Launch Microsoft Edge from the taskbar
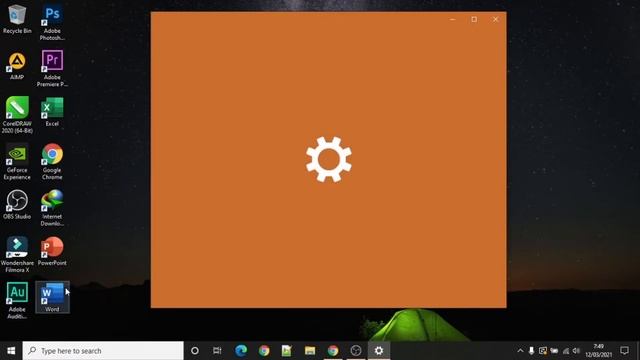The image size is (640, 360). 241,351
